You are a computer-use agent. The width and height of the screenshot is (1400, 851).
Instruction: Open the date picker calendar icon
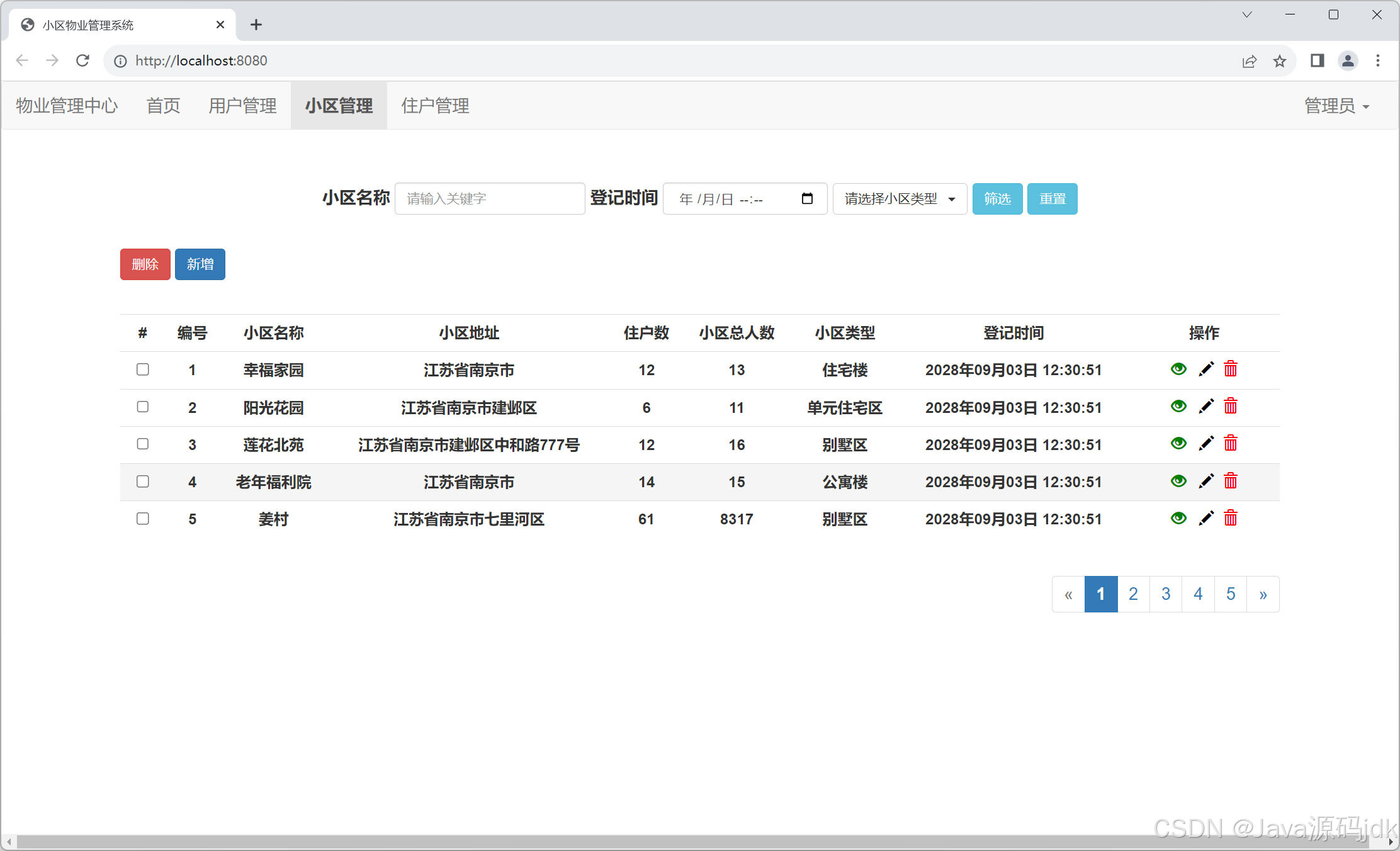(808, 198)
